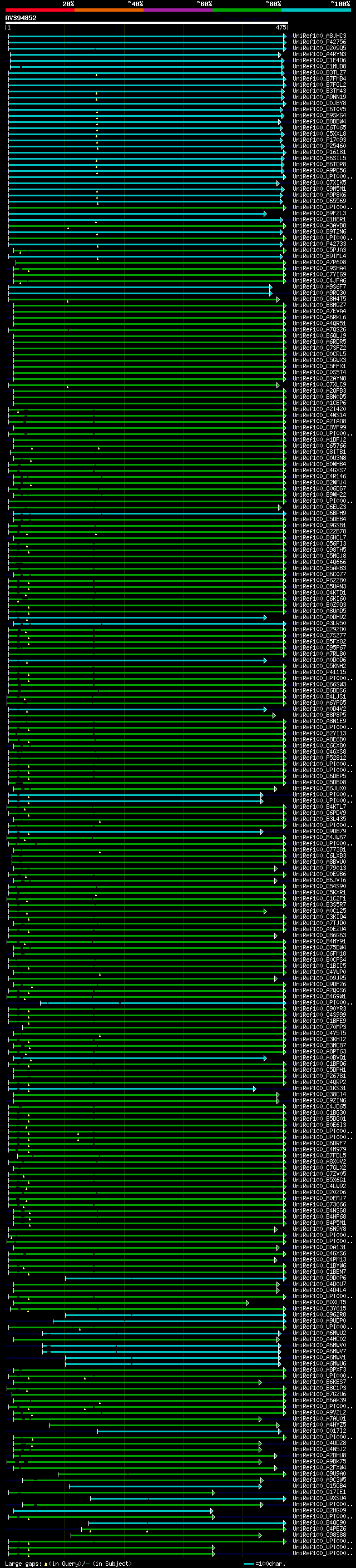
Task: Click the yellow triangle in Large gaps legend
Action: tap(46, 1564)
